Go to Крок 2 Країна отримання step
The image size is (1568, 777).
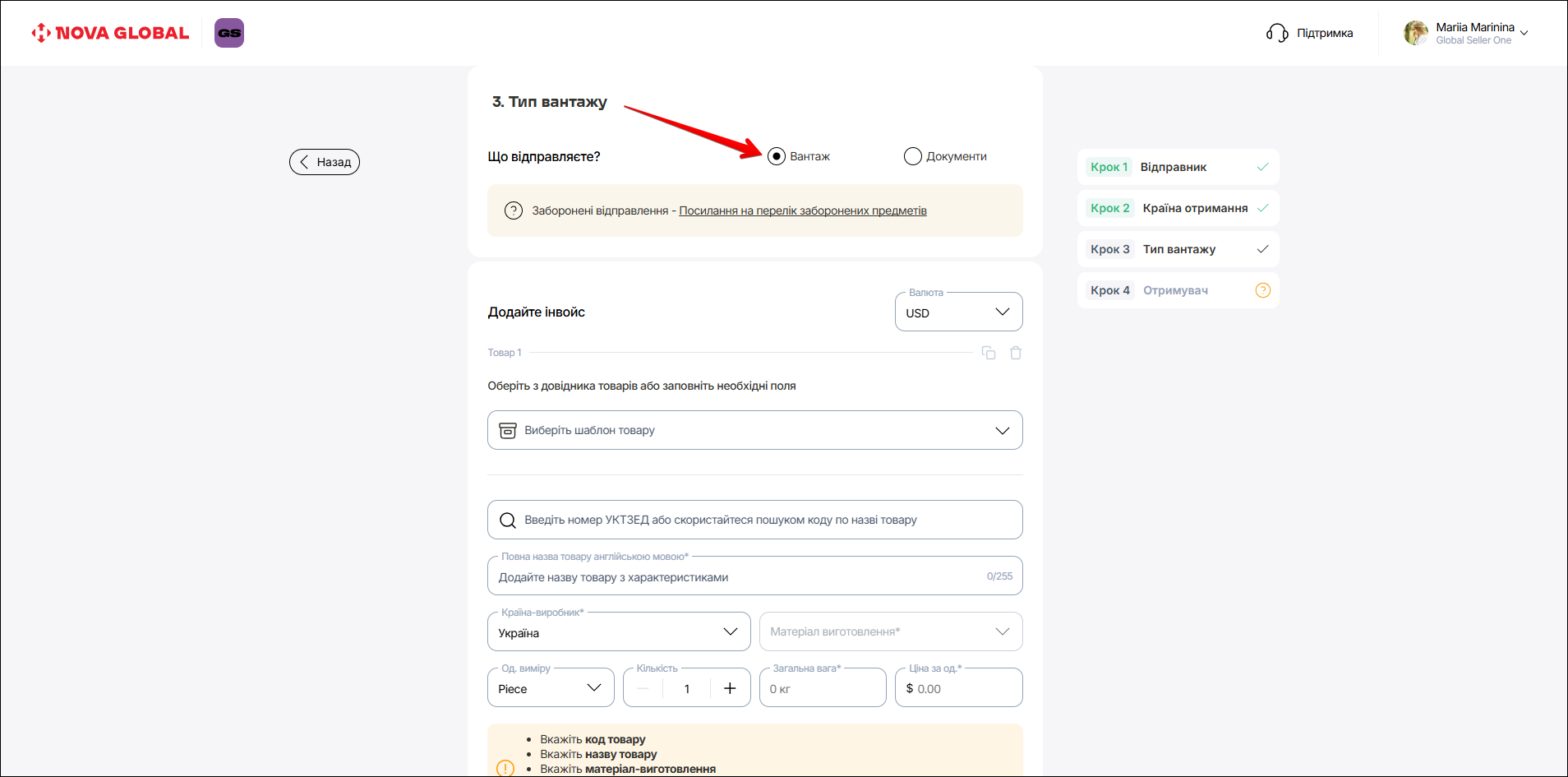pyautogui.click(x=1177, y=208)
